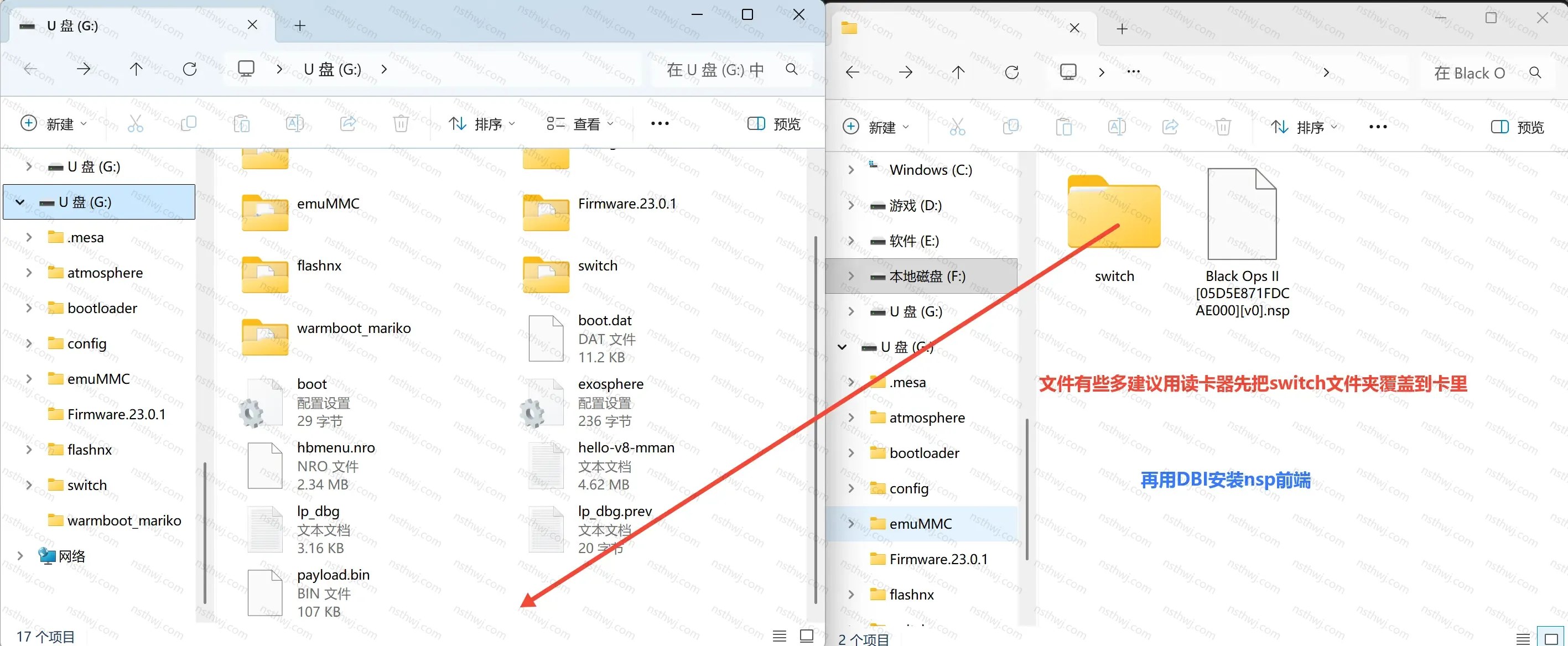Click the cut icon in the left window toolbar
1568x646 pixels.
(x=135, y=124)
